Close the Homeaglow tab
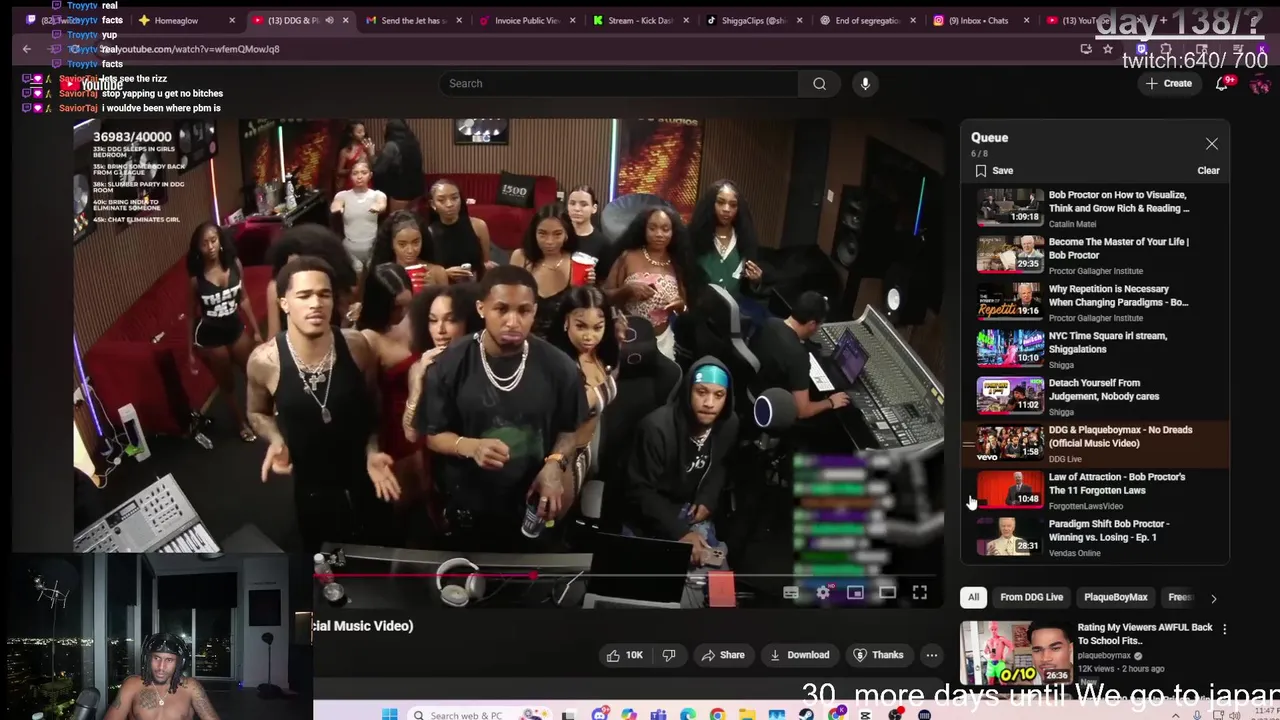Image resolution: width=1280 pixels, height=720 pixels. (x=232, y=20)
